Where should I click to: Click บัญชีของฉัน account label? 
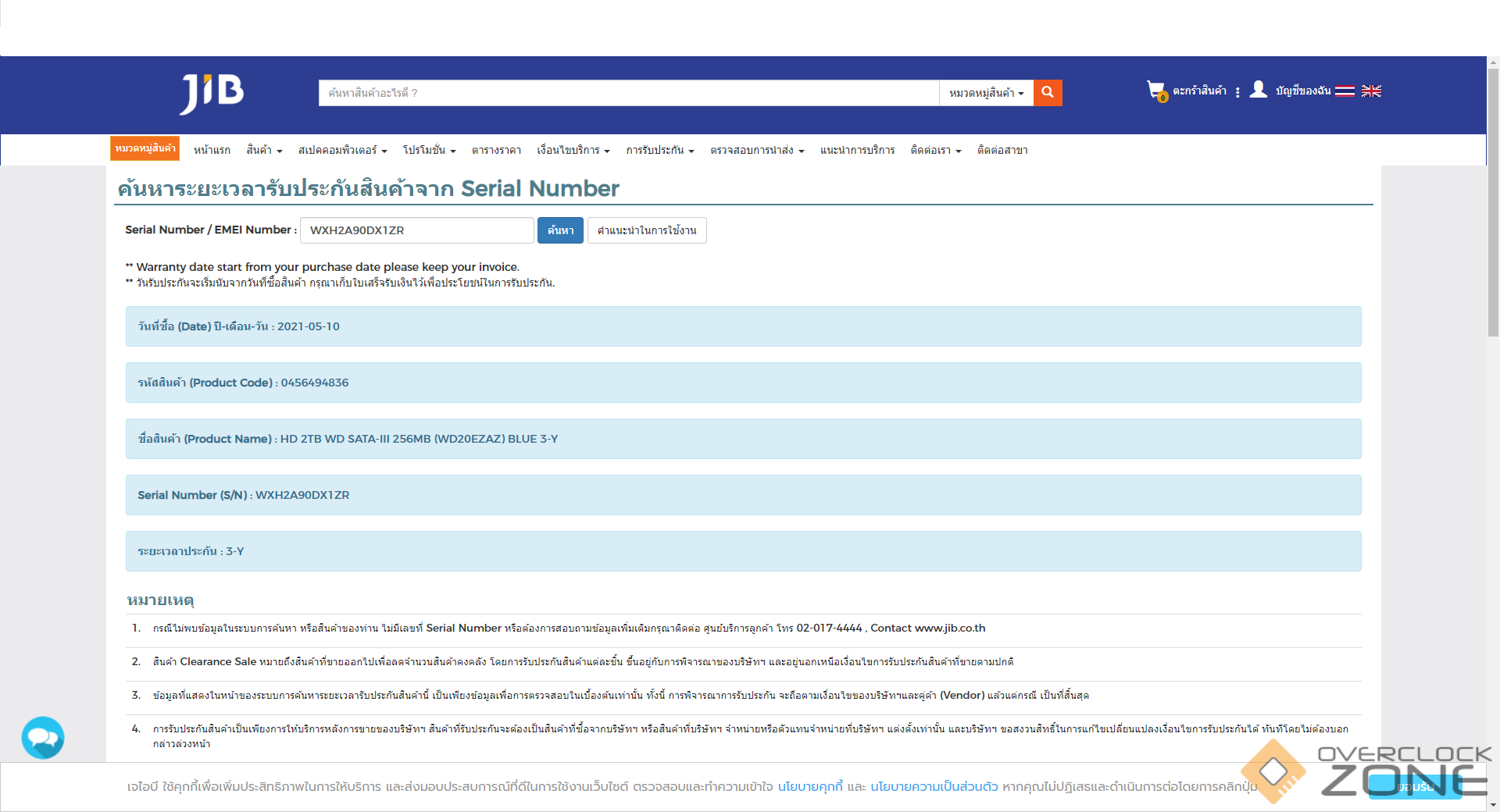click(x=1302, y=91)
